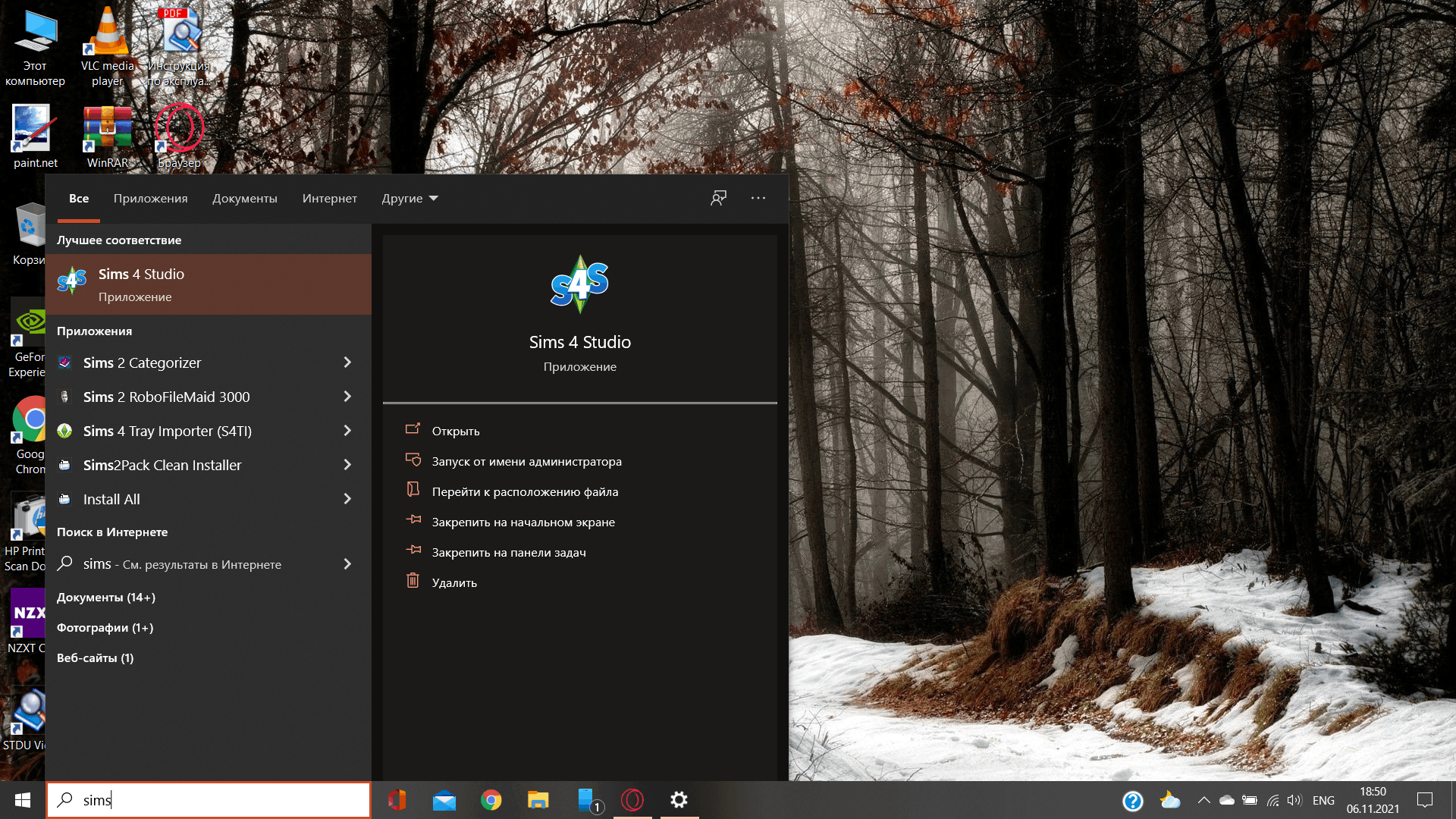The image size is (1456, 819).
Task: Open the Mail app from the taskbar
Action: coord(444,800)
